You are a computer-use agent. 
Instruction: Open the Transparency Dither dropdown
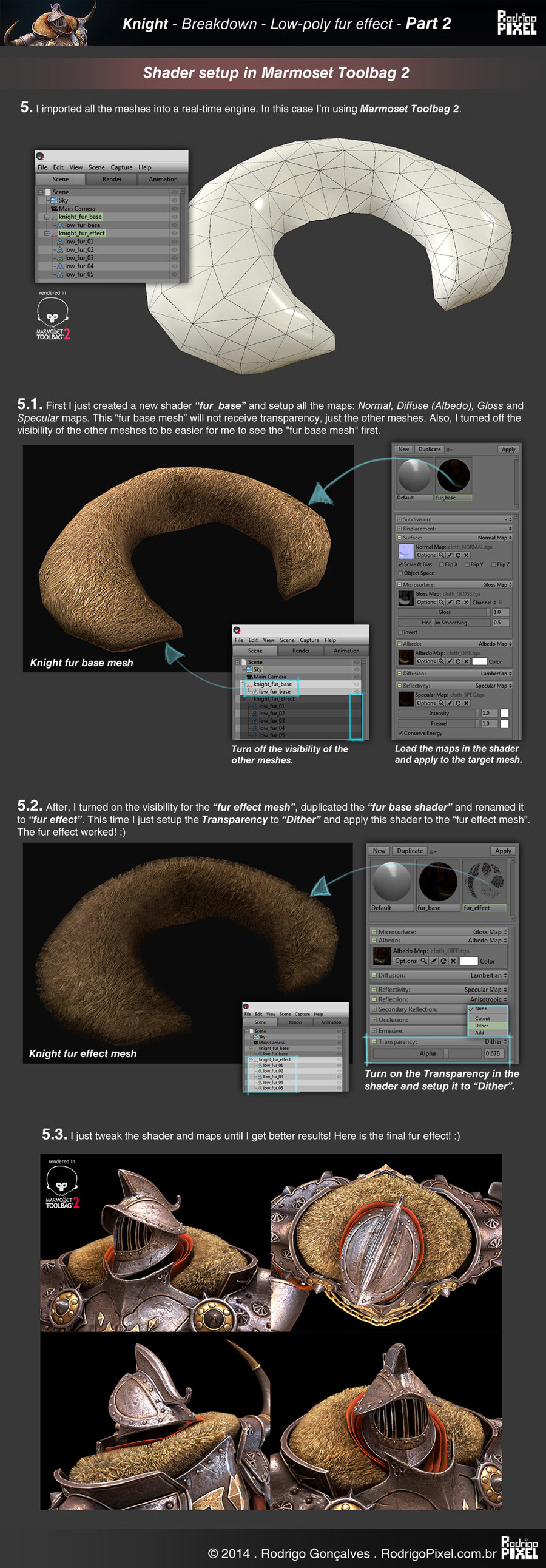pos(496,1041)
